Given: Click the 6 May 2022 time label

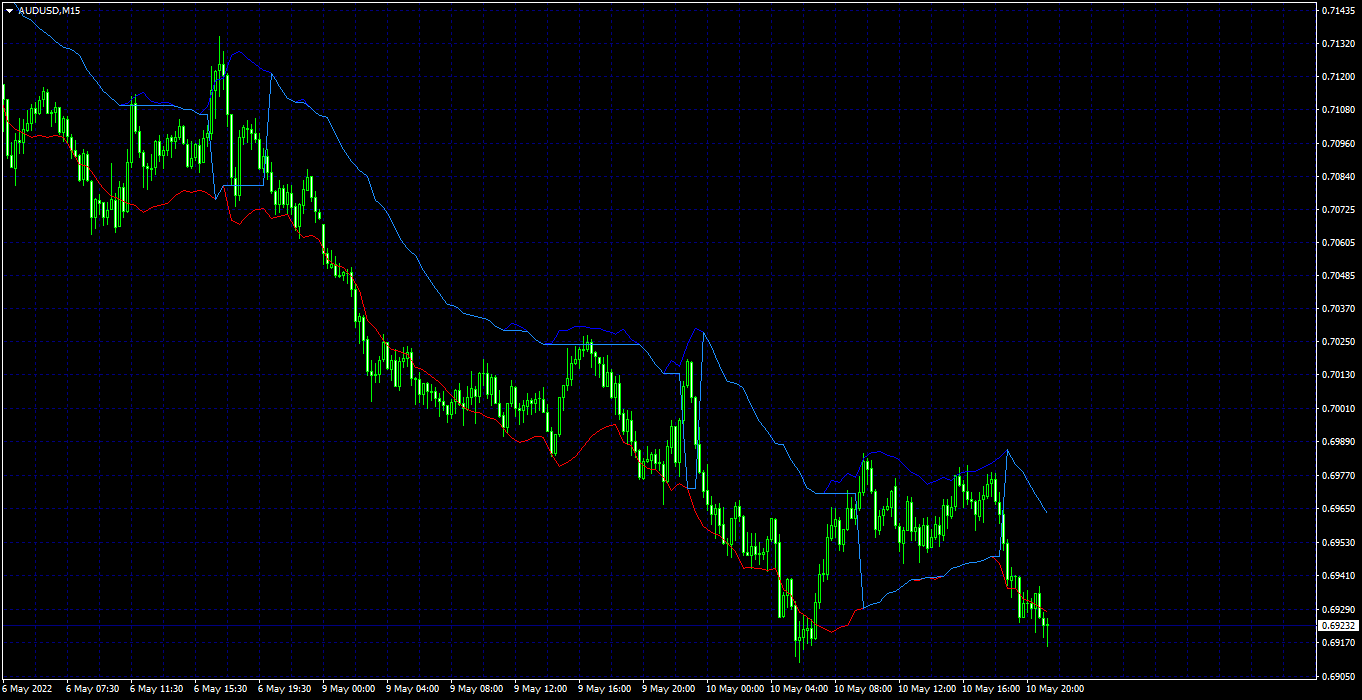Looking at the screenshot, I should point(27,688).
